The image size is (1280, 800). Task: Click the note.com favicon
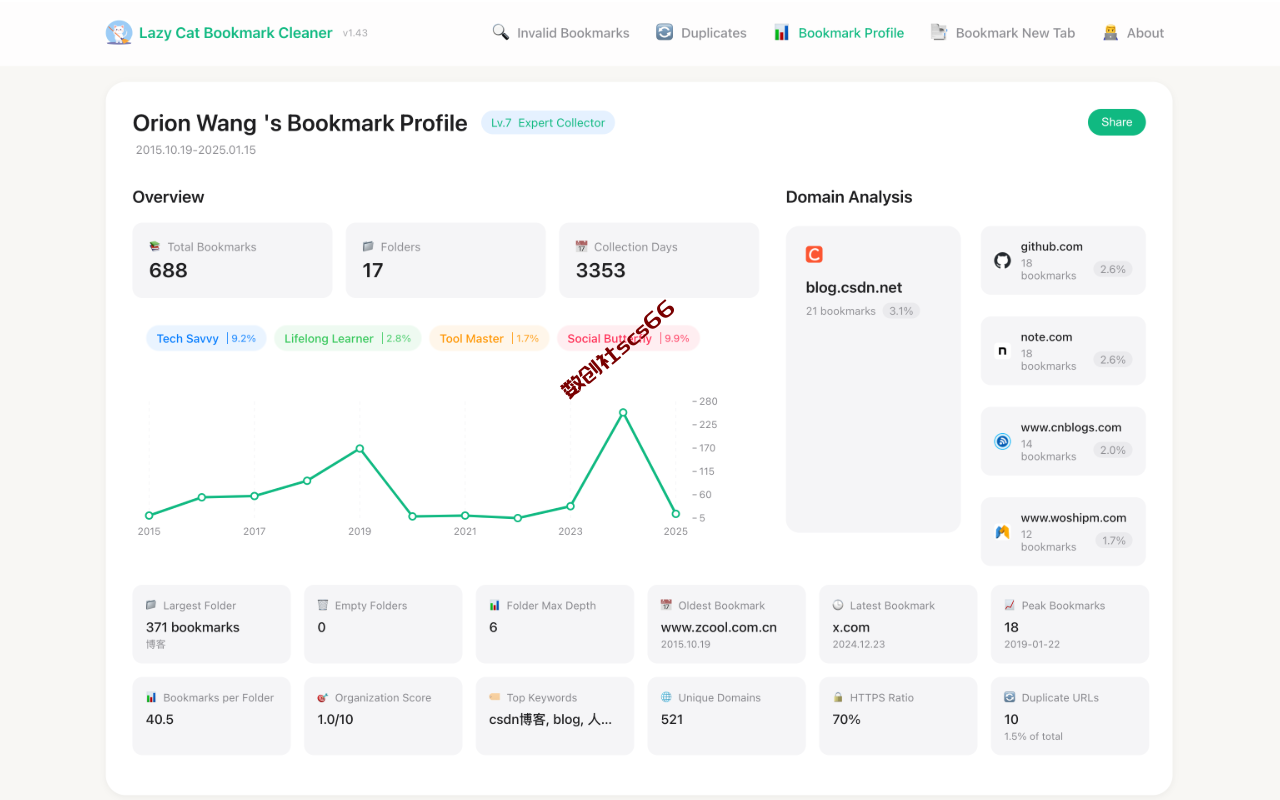click(x=1002, y=351)
